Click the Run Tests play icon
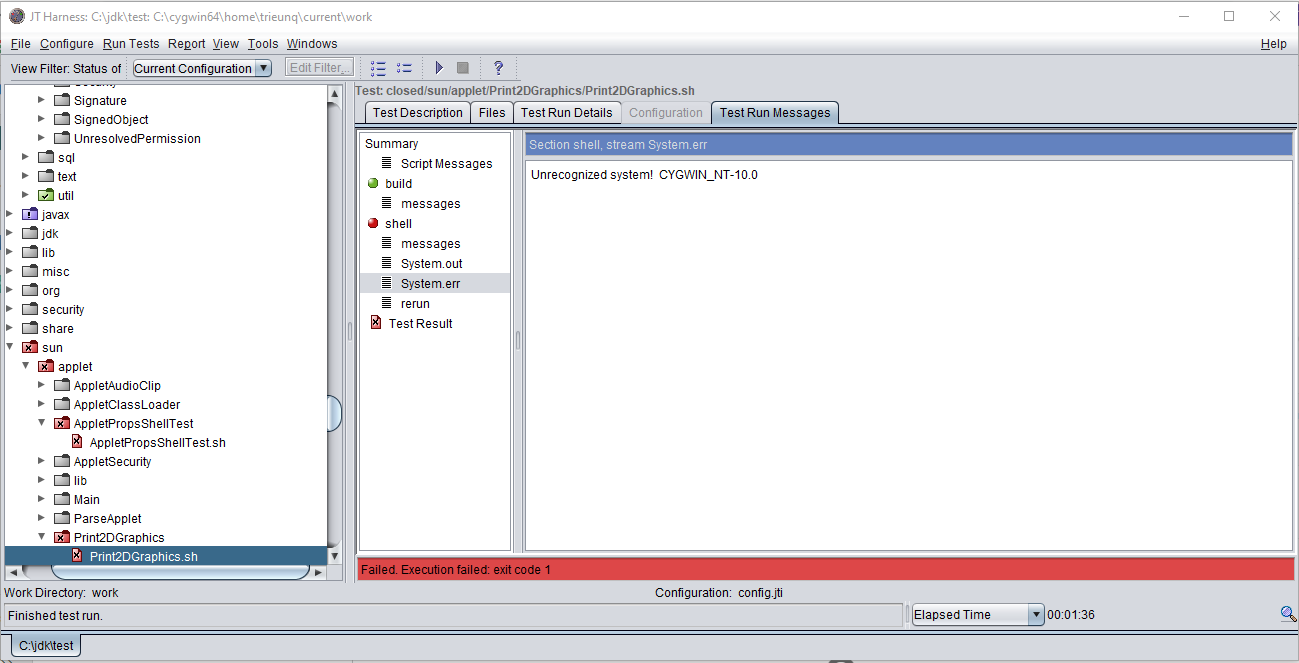This screenshot has height=663, width=1299. click(x=438, y=68)
